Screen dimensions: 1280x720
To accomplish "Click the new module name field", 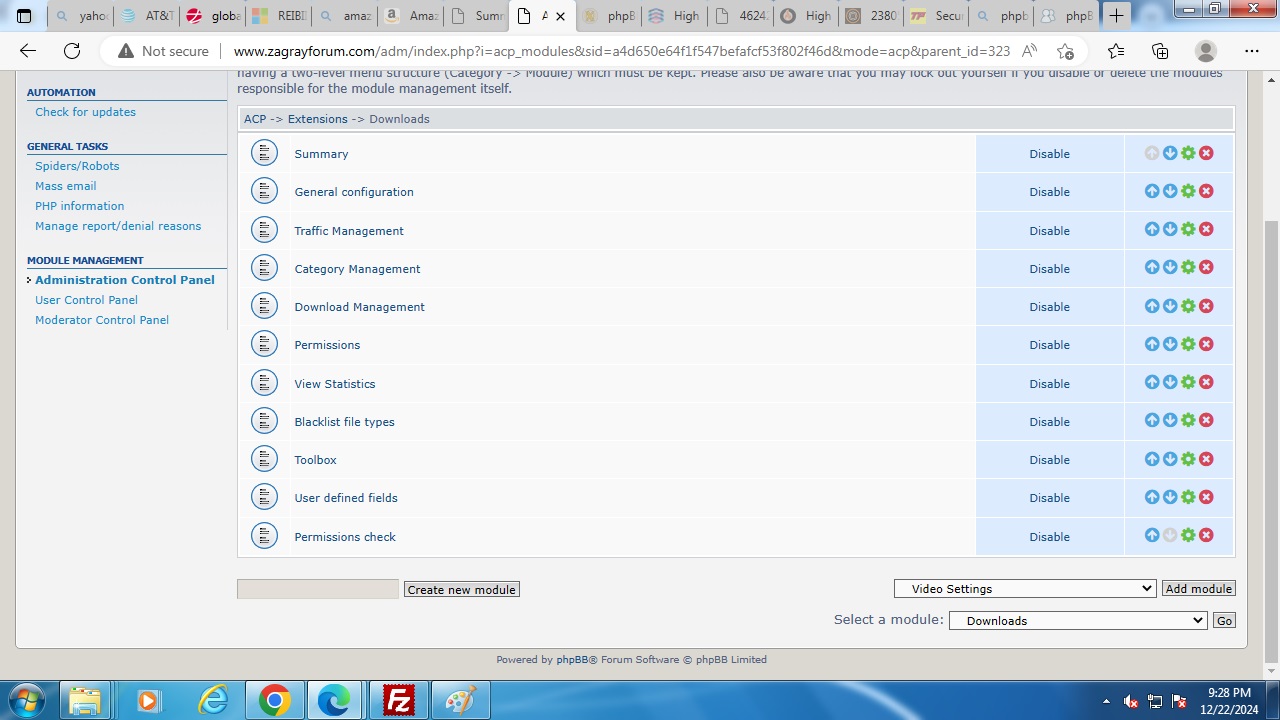I will pos(318,590).
